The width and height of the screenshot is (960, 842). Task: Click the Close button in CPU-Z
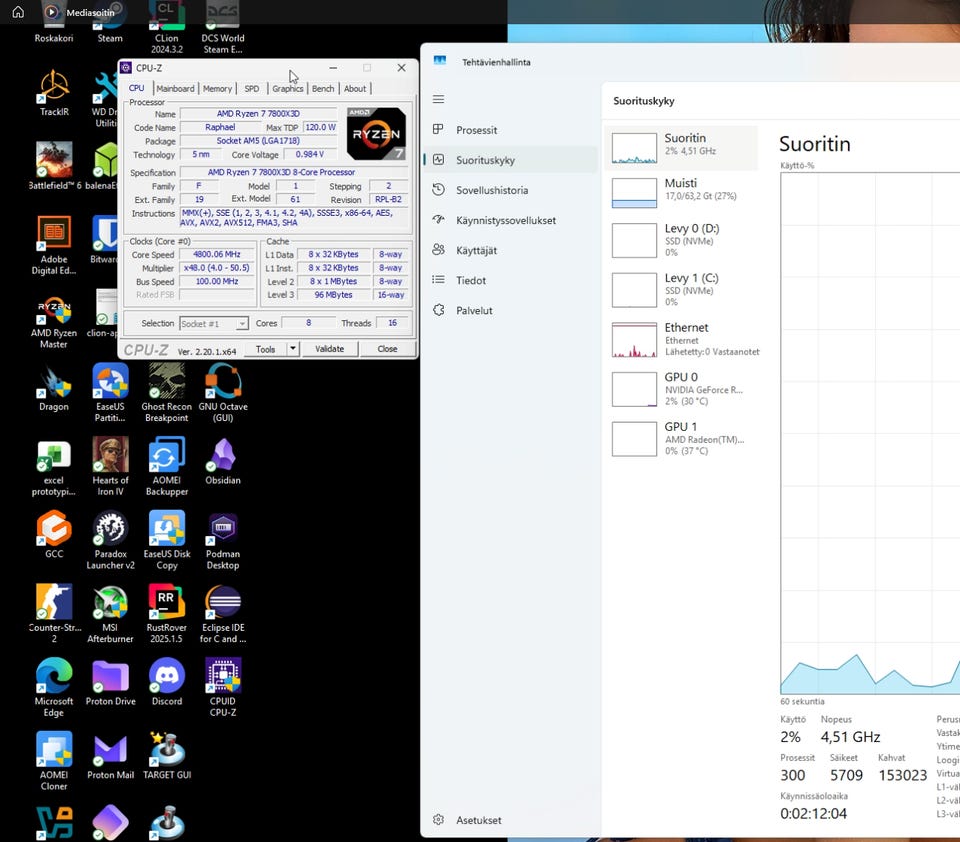(388, 348)
